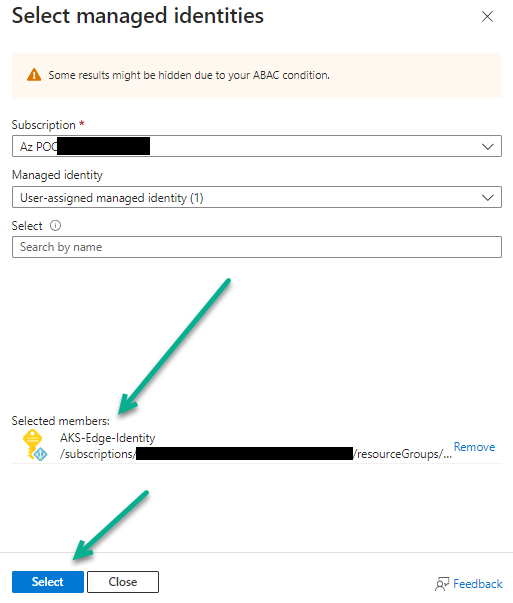Click the ABAC warning triangle icon
This screenshot has width=513, height=603.
coord(34,75)
